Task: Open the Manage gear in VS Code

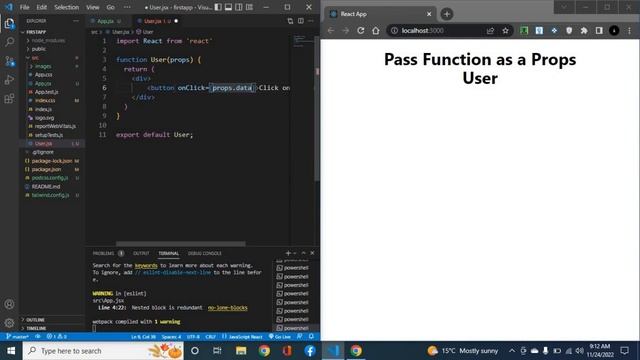Action: 9,323
